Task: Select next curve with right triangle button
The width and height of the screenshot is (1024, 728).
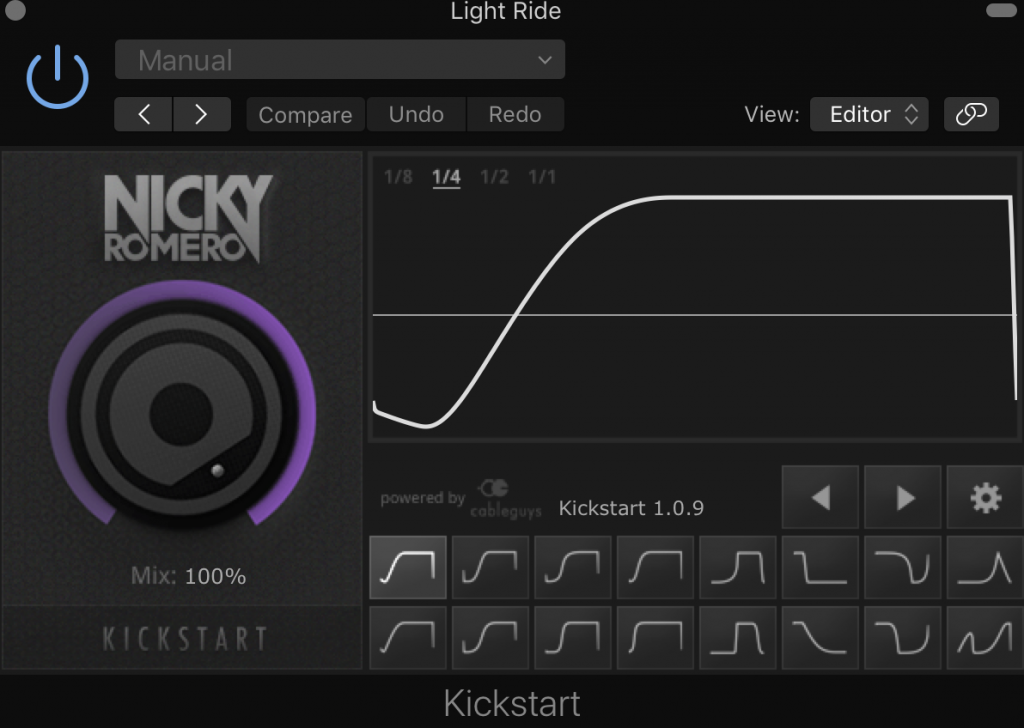Action: coord(903,497)
